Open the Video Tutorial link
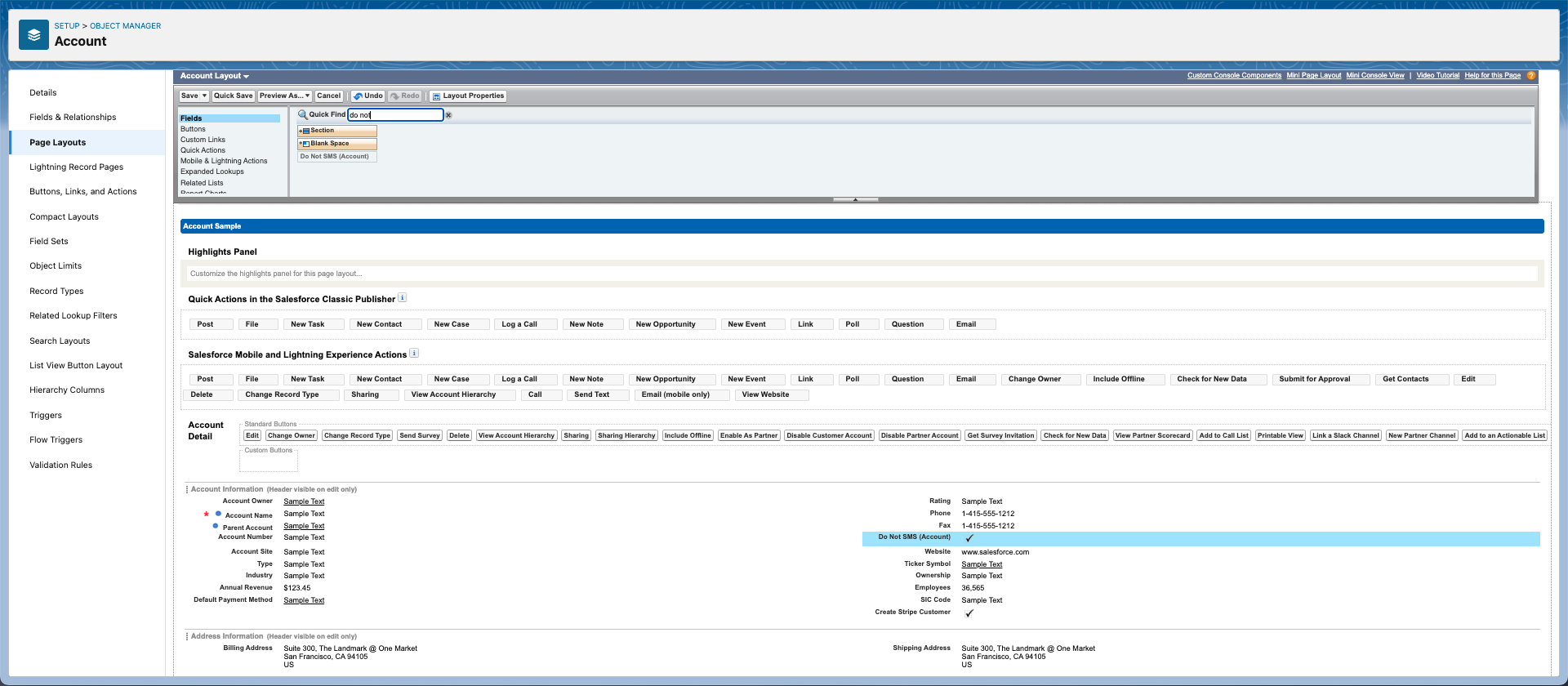 [x=1437, y=76]
